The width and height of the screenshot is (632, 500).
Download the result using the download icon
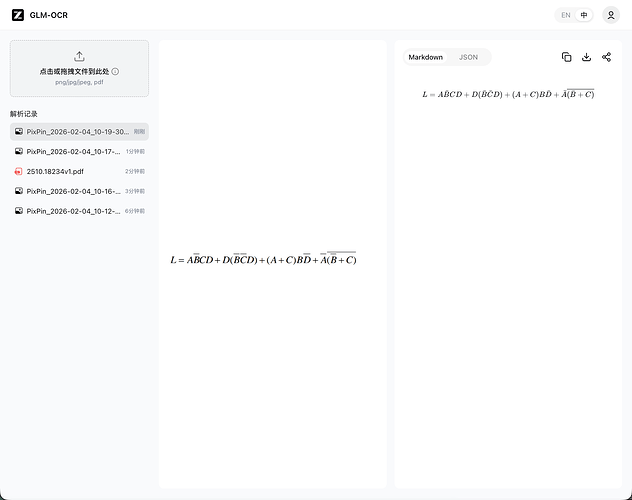(x=586, y=57)
